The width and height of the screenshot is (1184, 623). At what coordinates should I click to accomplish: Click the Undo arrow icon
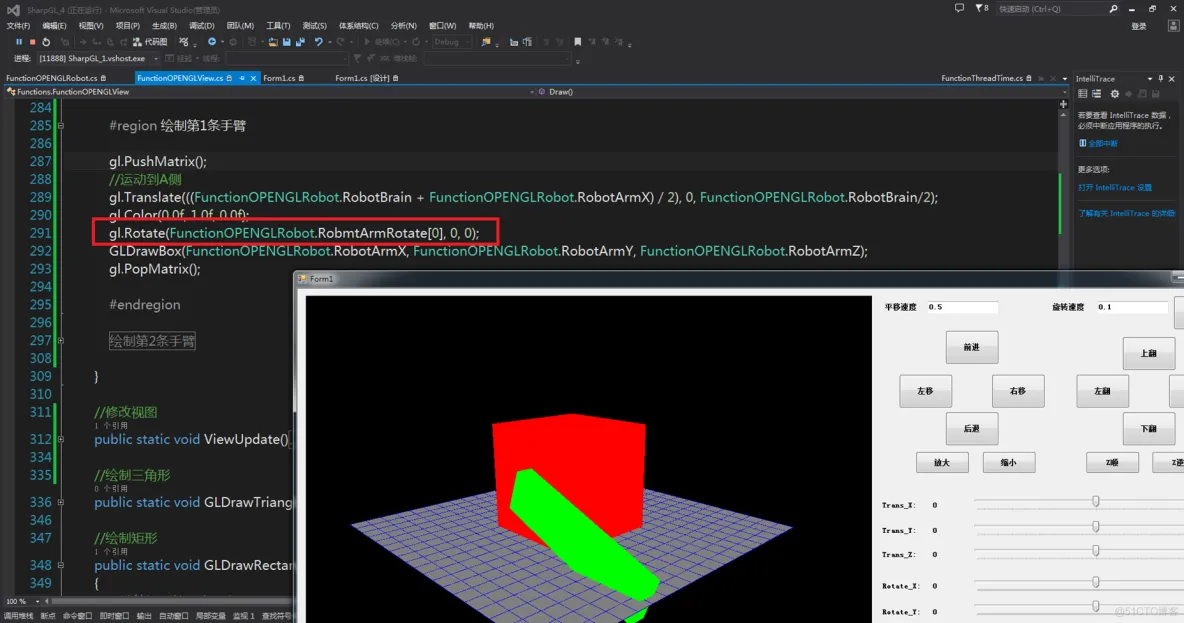pos(319,42)
